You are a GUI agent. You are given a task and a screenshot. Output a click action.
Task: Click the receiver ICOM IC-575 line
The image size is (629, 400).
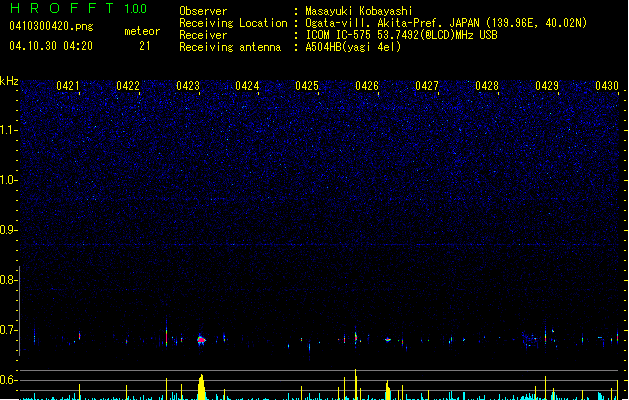click(x=401, y=35)
